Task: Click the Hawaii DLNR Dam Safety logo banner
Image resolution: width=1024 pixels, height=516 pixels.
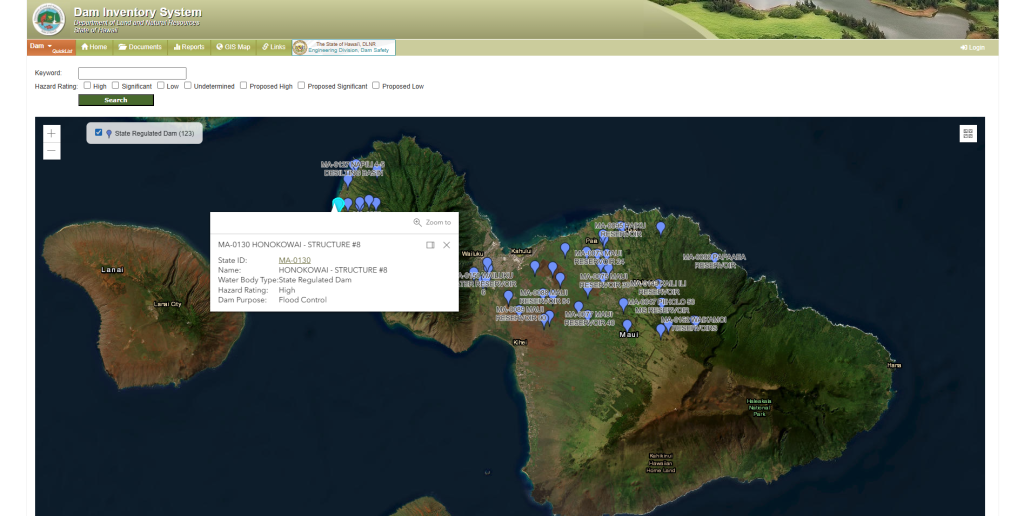Action: click(x=343, y=47)
